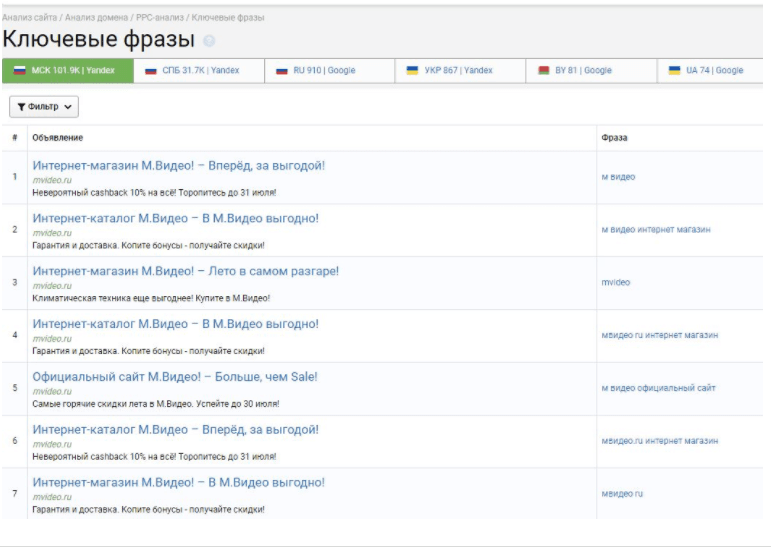
Task: Click the Объявление column header
Action: (58, 138)
